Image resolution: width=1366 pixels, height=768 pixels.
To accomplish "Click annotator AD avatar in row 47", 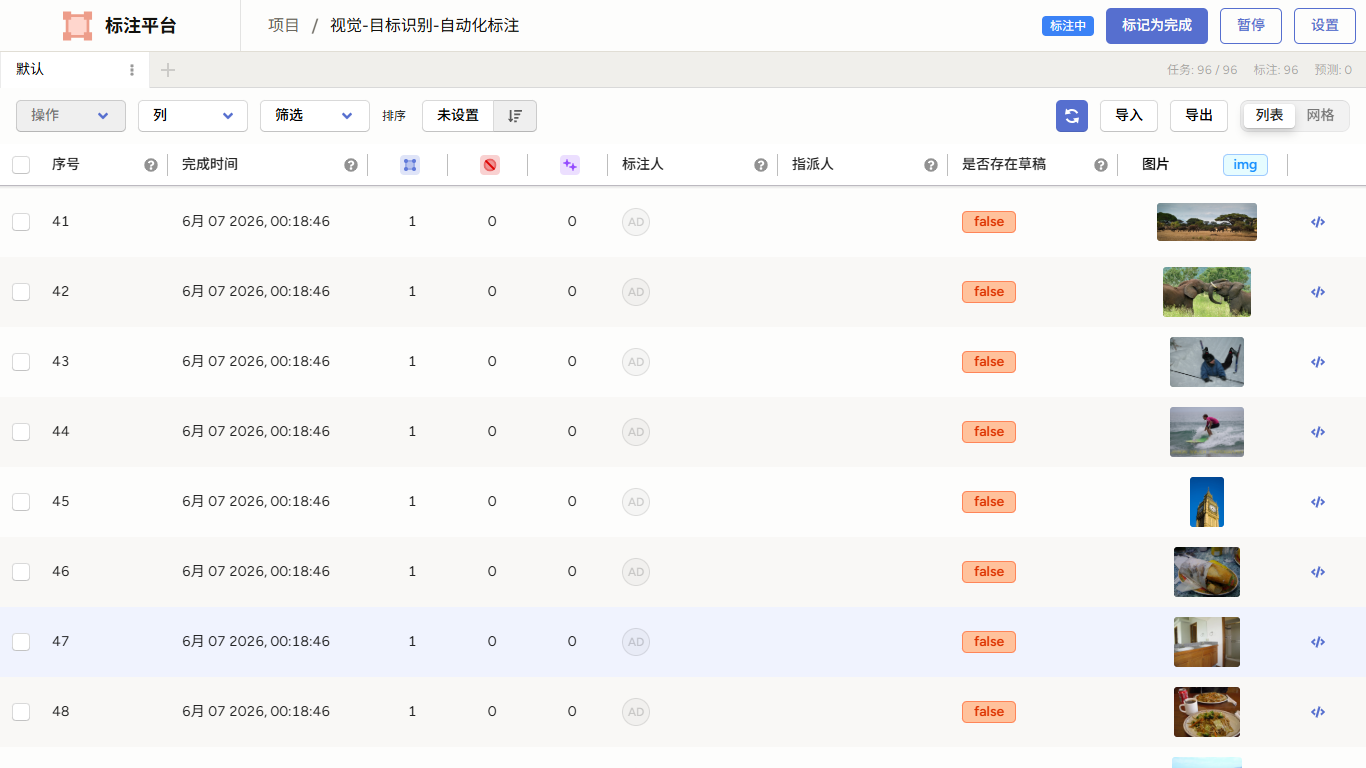I will point(636,642).
